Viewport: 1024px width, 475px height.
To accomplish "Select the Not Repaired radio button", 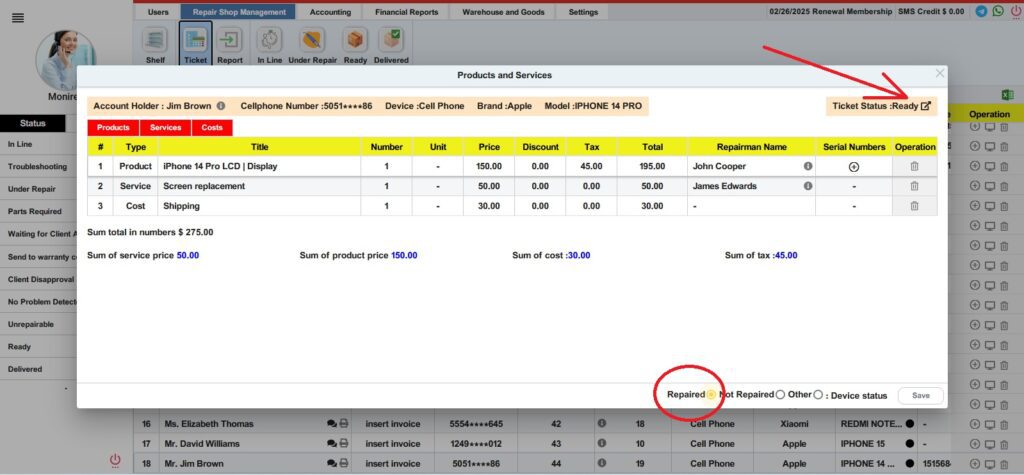I will (x=780, y=395).
